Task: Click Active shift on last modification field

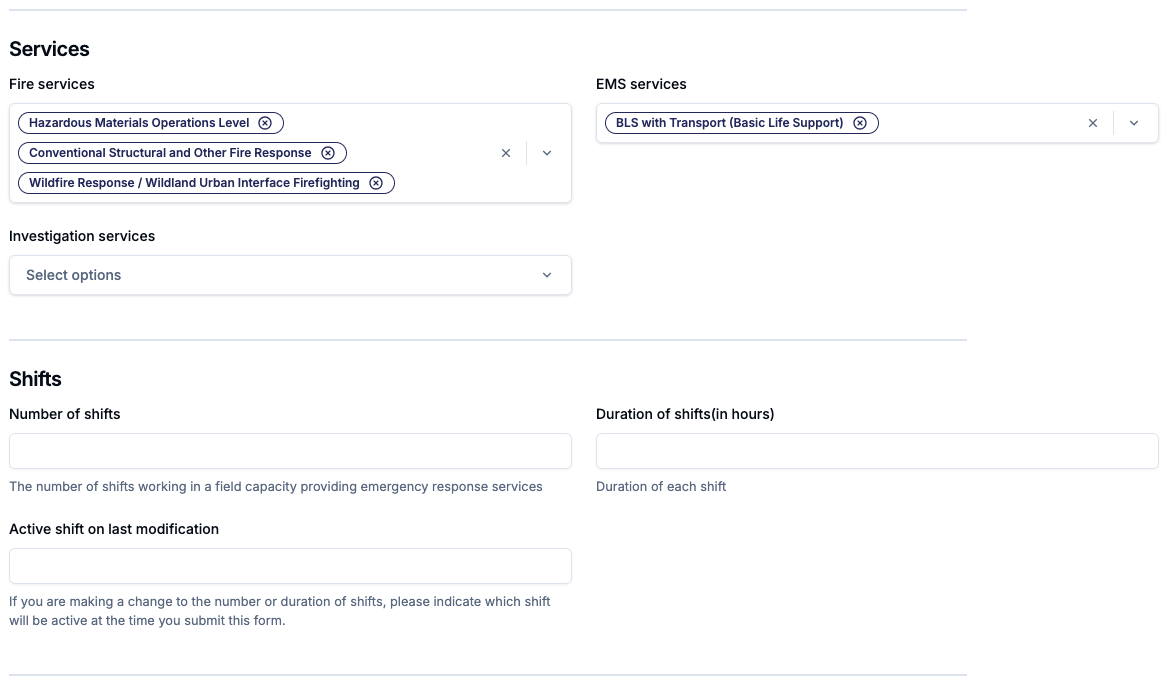Action: (290, 566)
